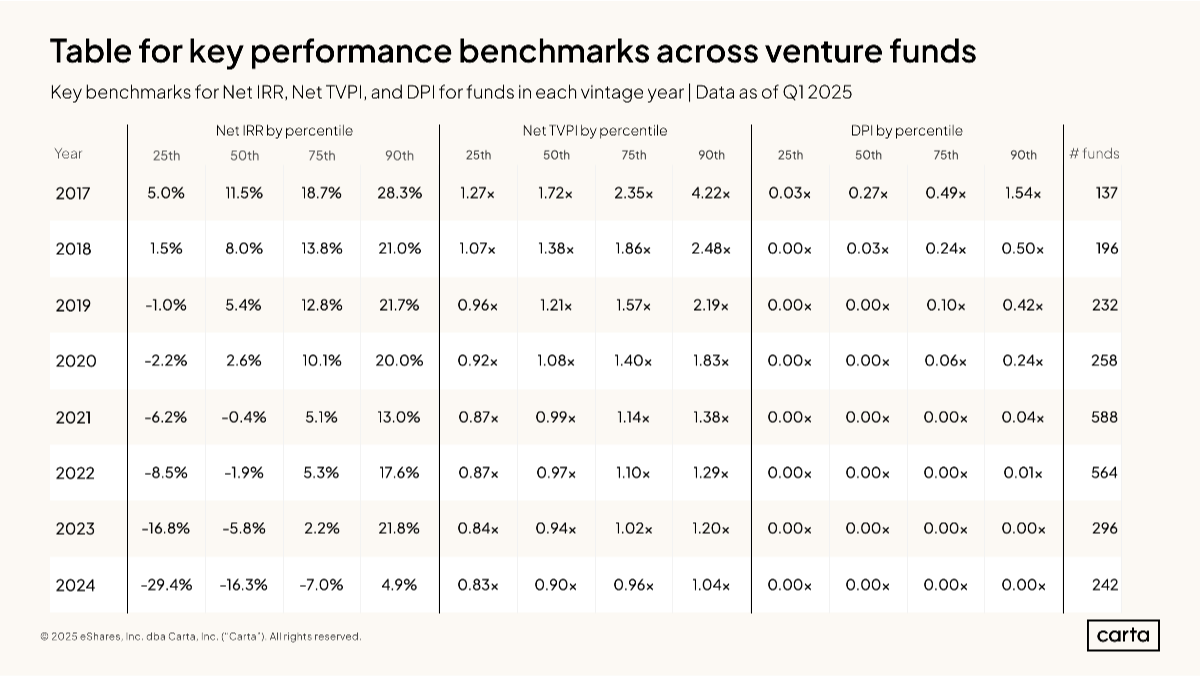The image size is (1200, 676).
Task: Select the 2.48x Net TVPI cell
Action: [711, 249]
